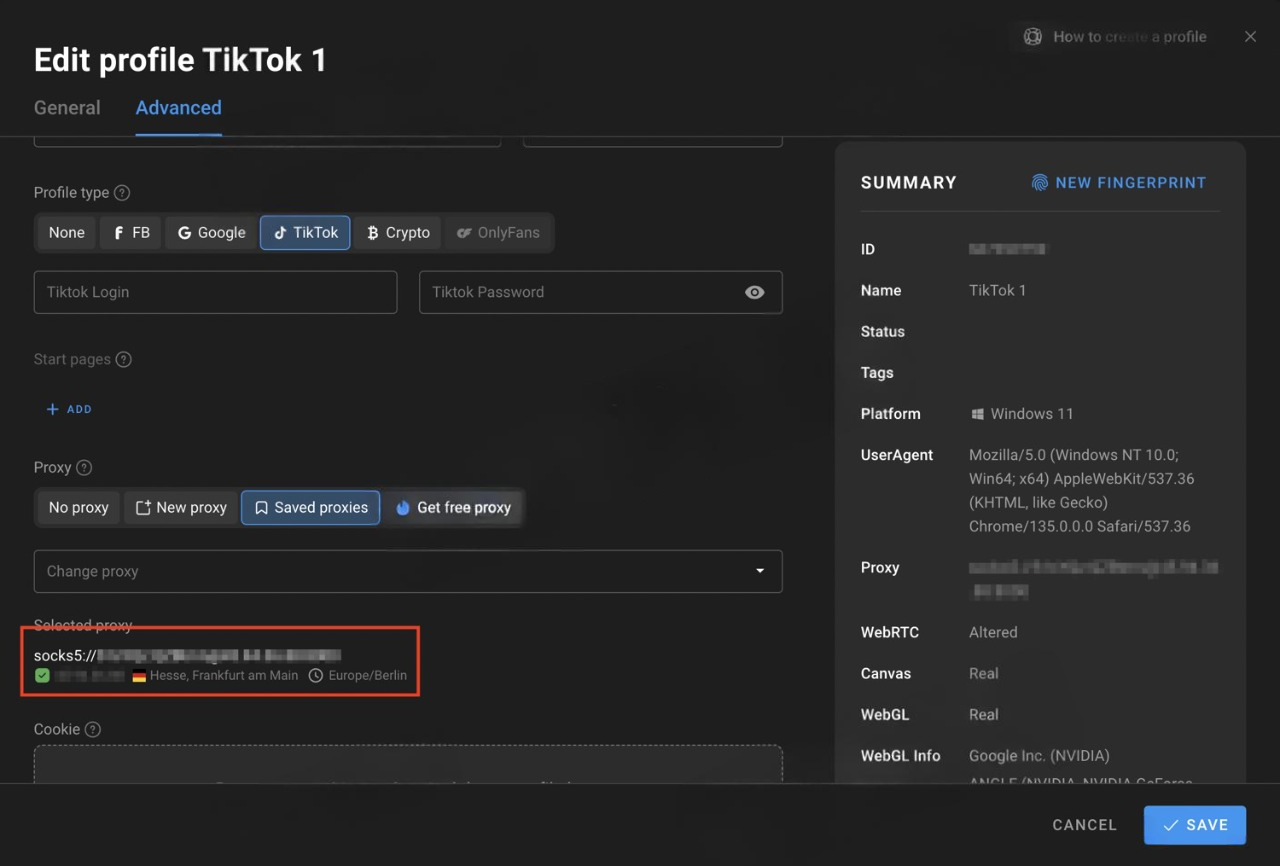Click the Hesse, Frankfurt am Main location text
The image size is (1280, 866).
(224, 676)
